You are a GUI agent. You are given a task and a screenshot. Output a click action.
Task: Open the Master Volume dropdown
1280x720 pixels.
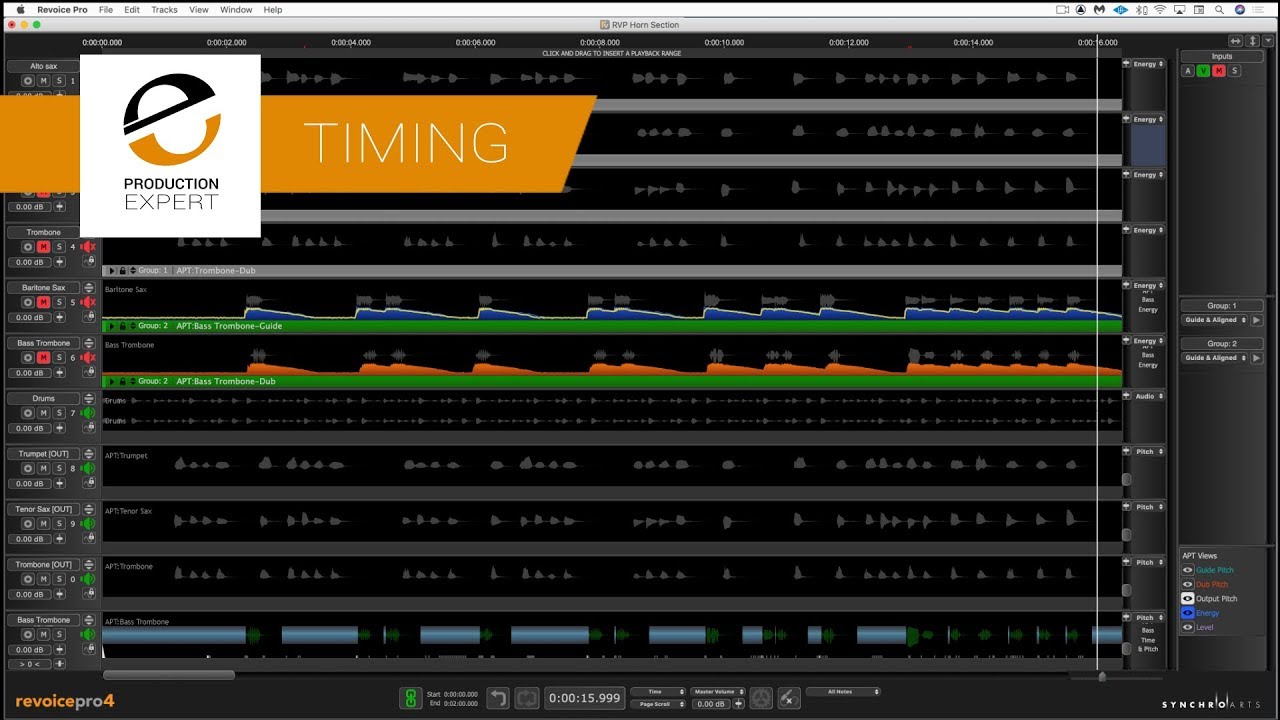pyautogui.click(x=718, y=692)
